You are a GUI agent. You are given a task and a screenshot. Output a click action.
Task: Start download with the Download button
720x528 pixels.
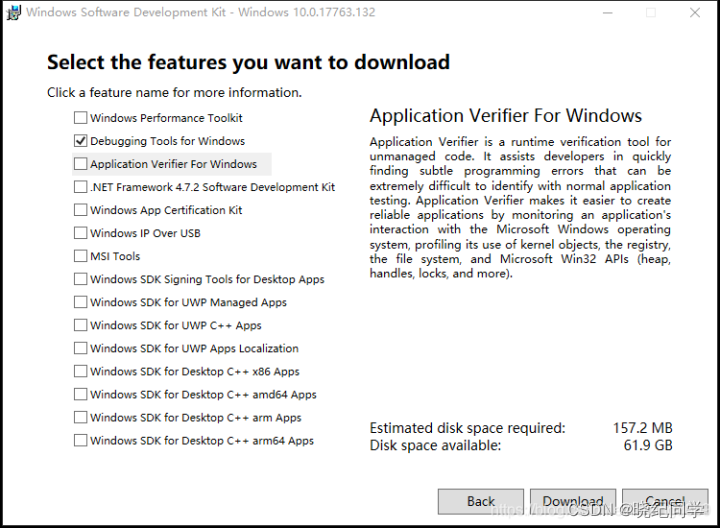click(x=573, y=501)
